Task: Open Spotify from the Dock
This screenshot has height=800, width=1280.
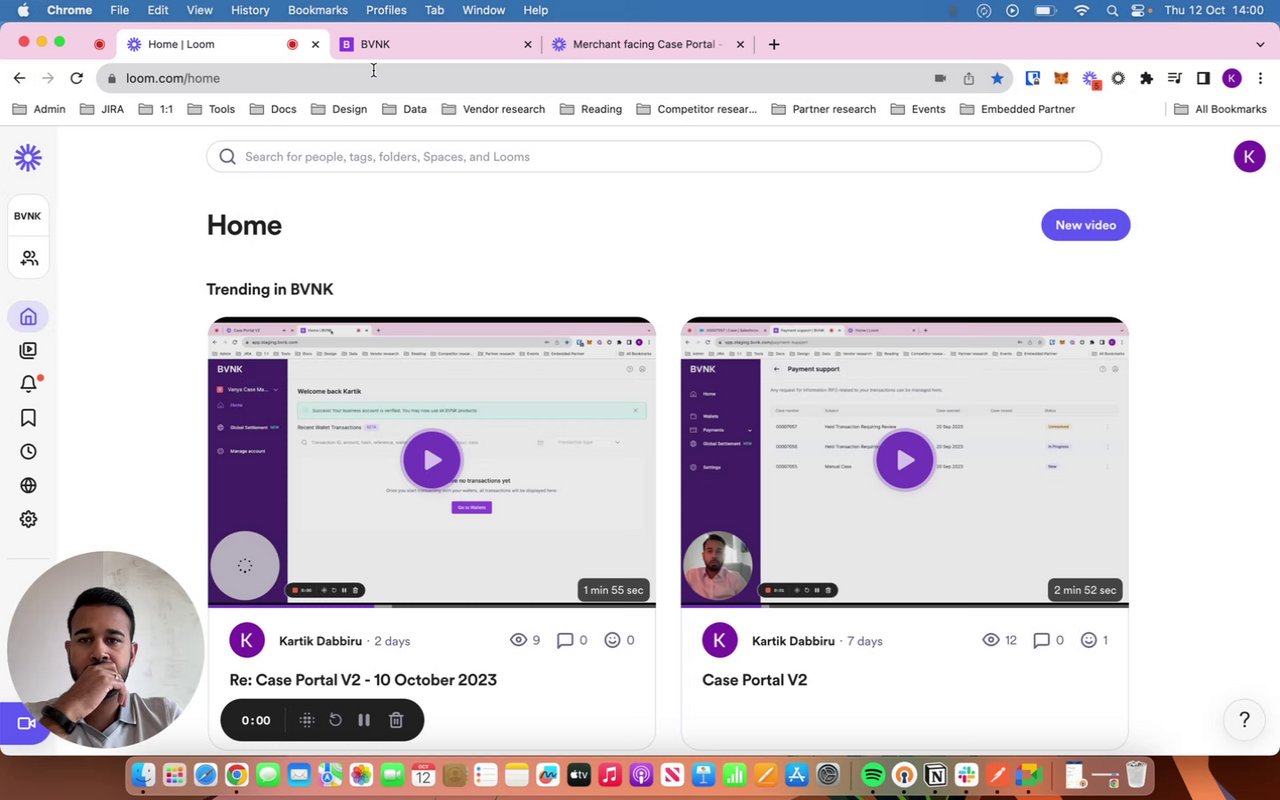Action: [x=873, y=775]
